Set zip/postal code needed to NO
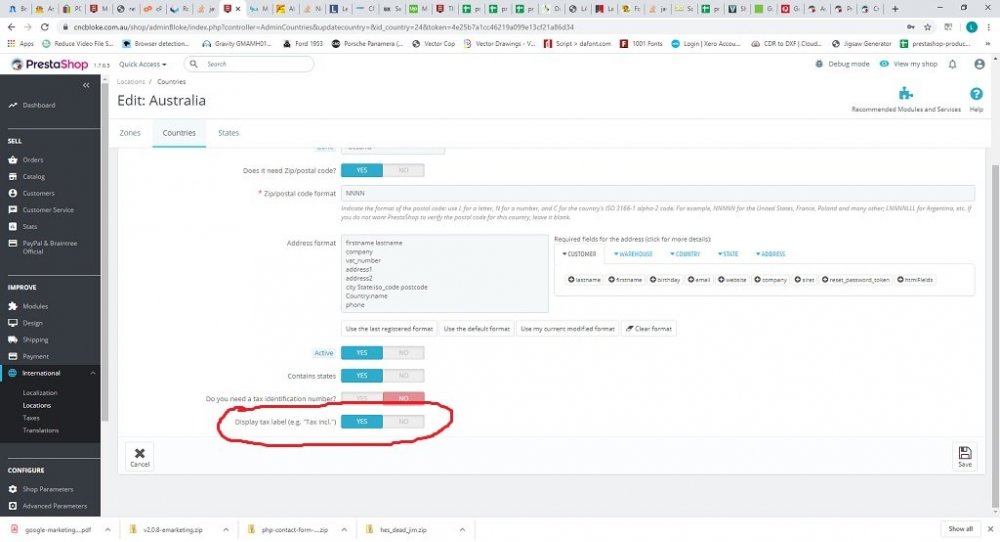 point(403,170)
